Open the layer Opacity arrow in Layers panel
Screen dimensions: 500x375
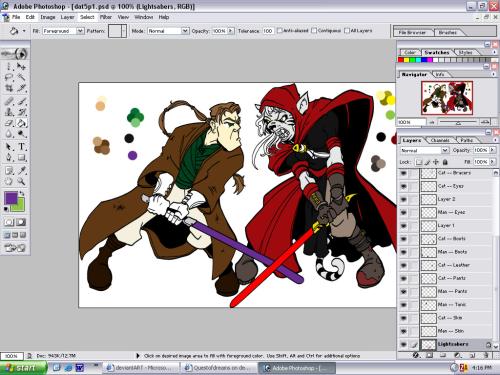[x=492, y=150]
